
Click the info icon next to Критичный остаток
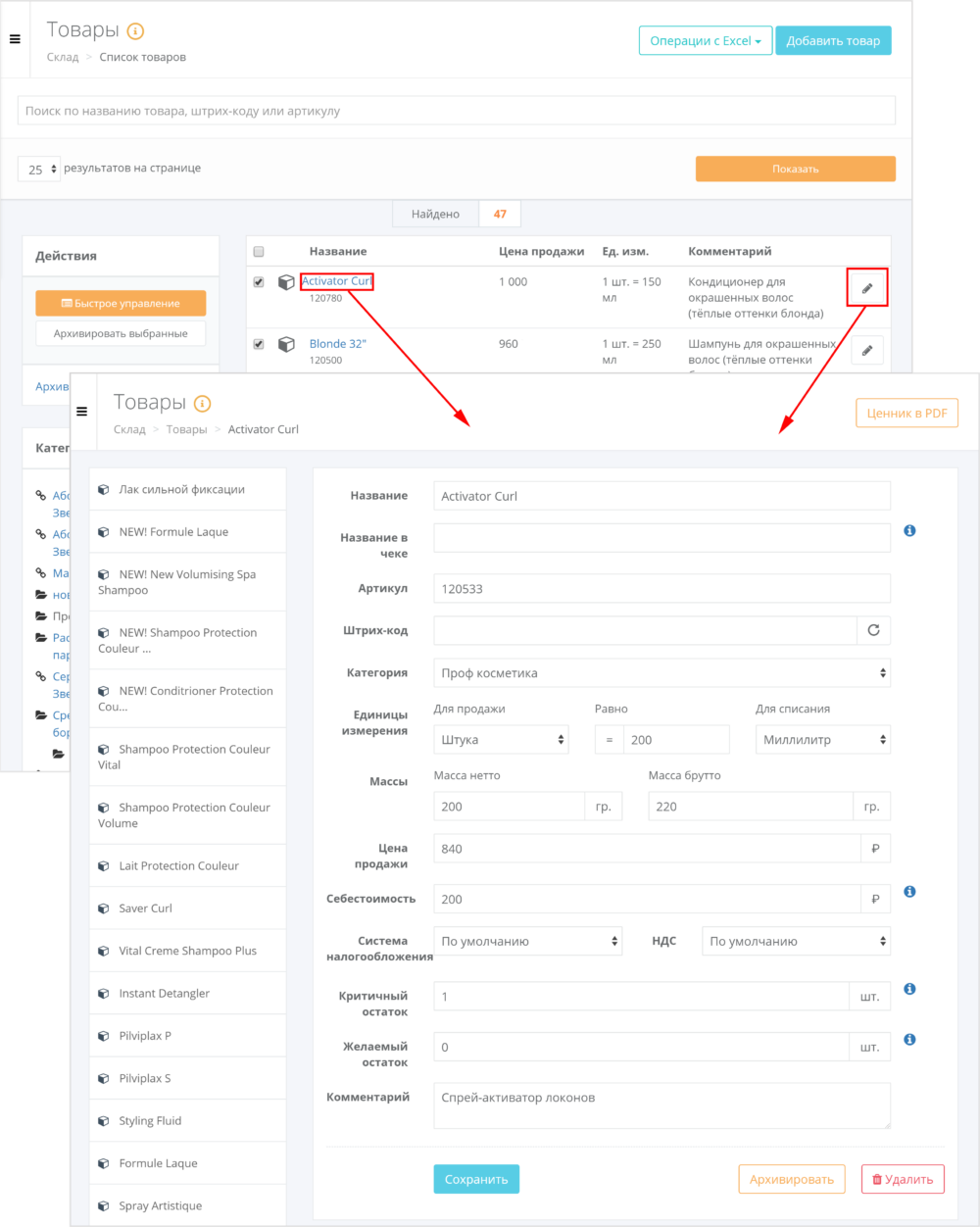(x=909, y=989)
